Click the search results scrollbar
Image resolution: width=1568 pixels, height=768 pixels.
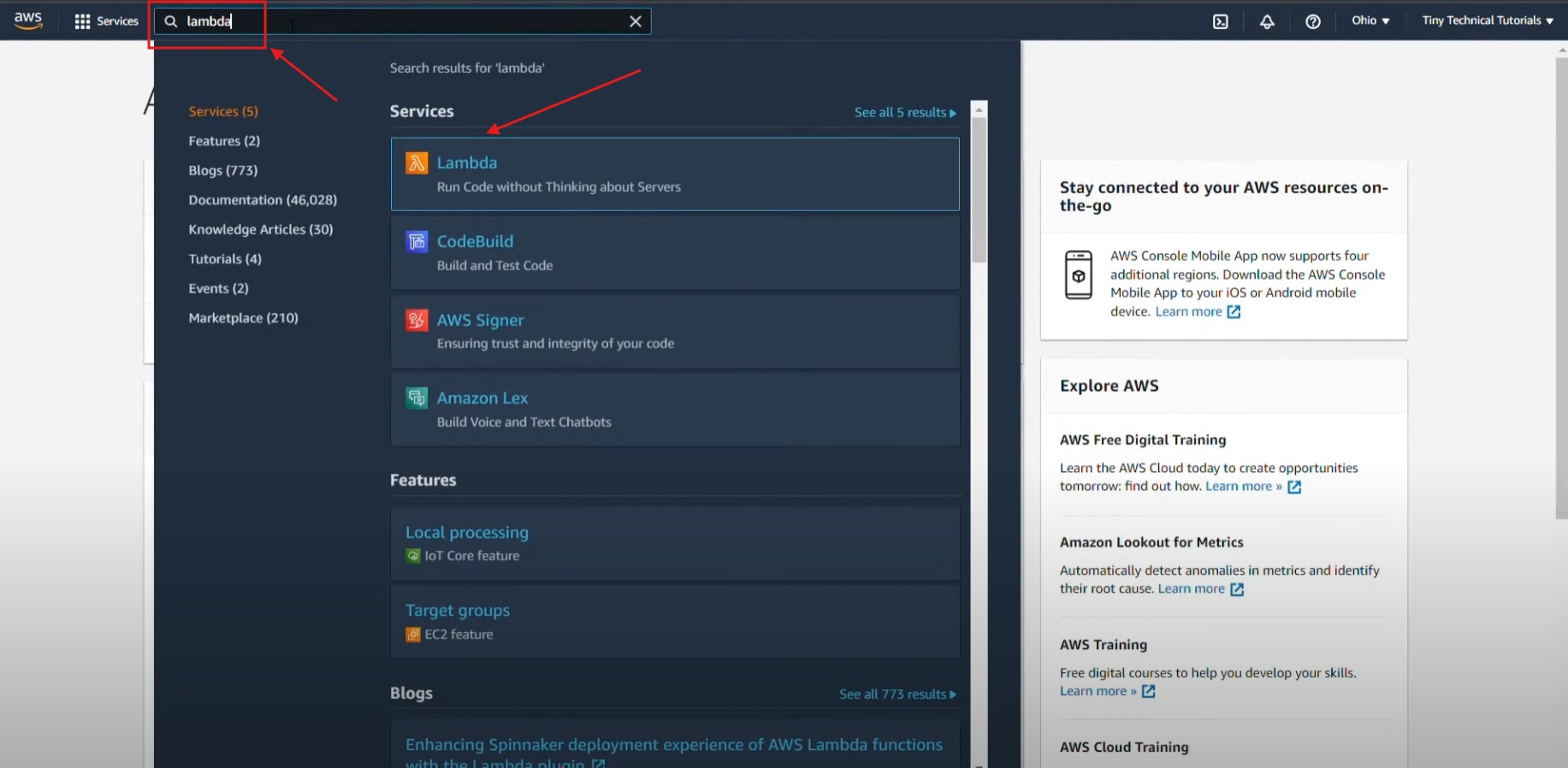pyautogui.click(x=979, y=188)
